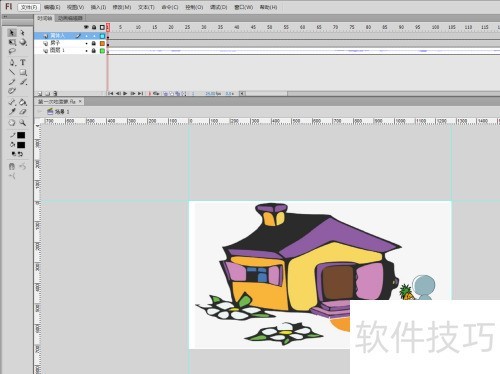Activate the Zoom magnifier tool
The width and height of the screenshot is (500, 374).
coord(23,123)
